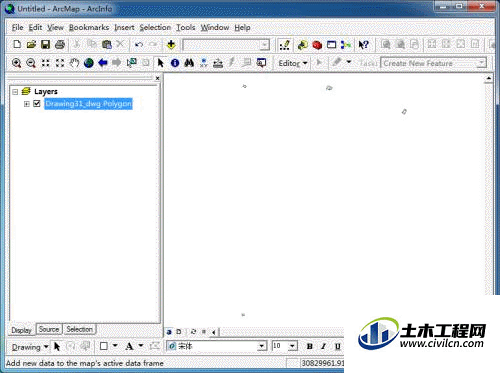500x373 pixels.
Task: Switch to the Display tab
Action: coord(21,330)
